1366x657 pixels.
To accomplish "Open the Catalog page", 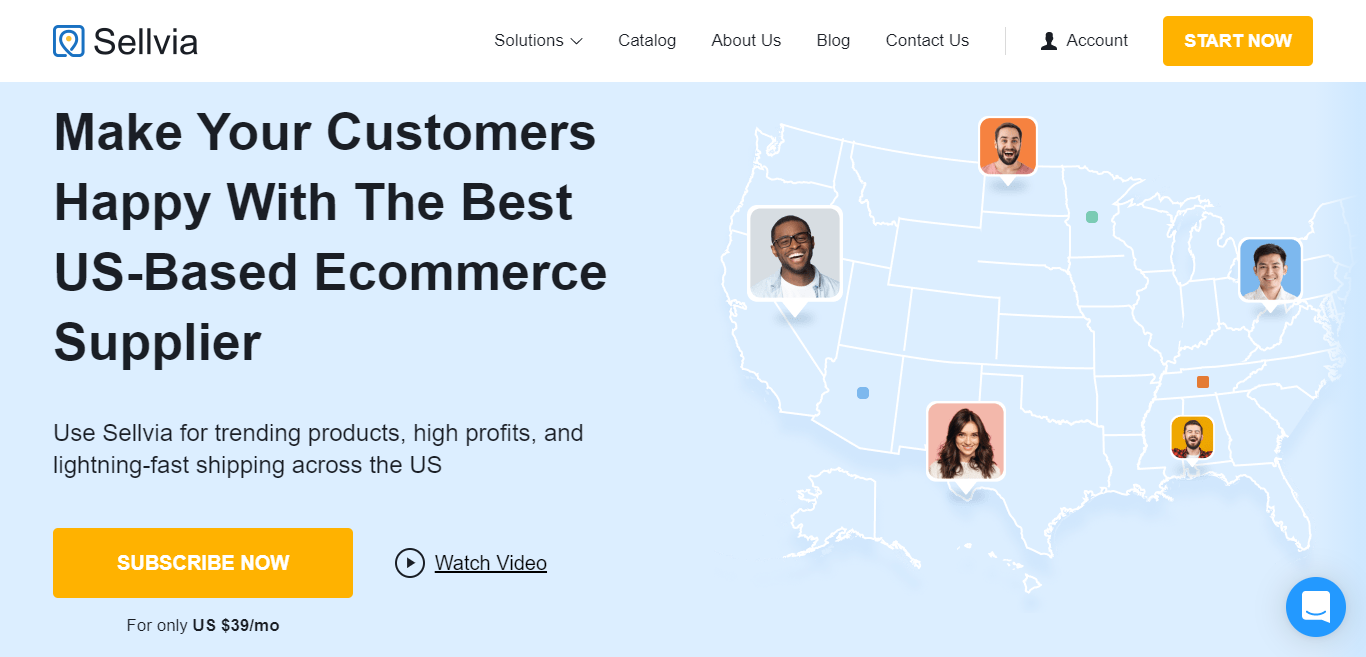I will pos(647,41).
